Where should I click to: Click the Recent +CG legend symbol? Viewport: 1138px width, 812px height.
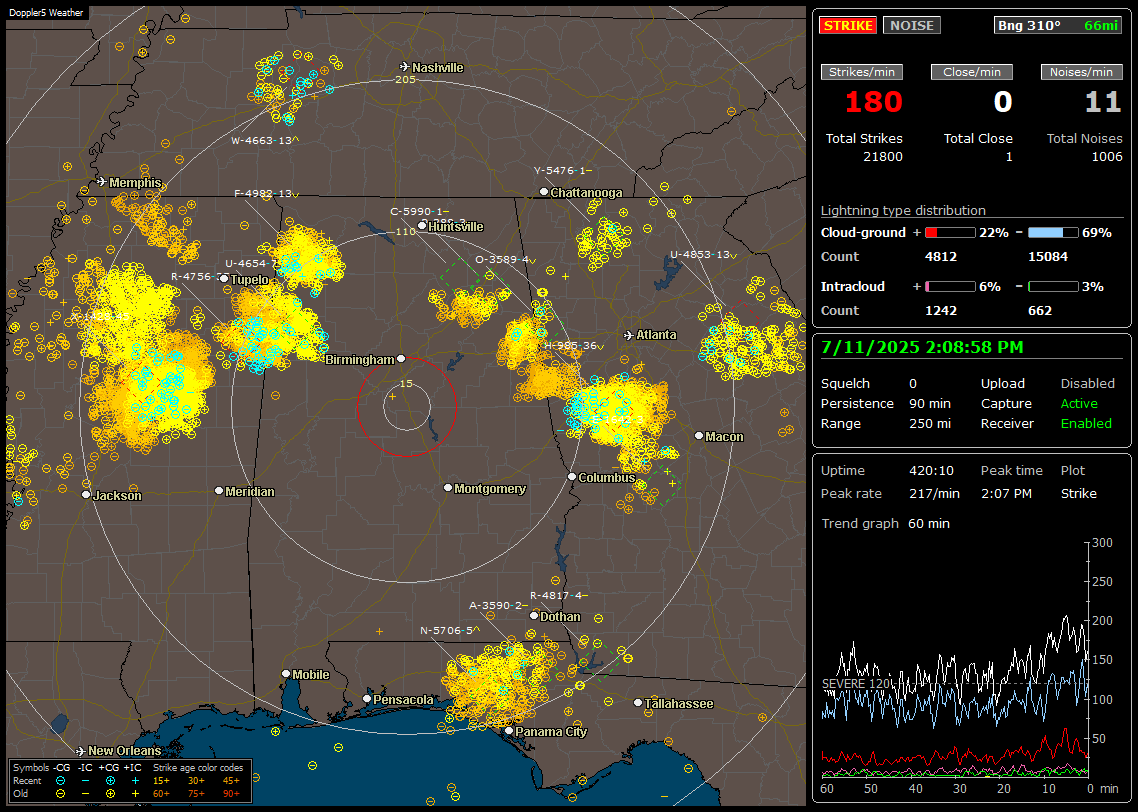[110, 781]
